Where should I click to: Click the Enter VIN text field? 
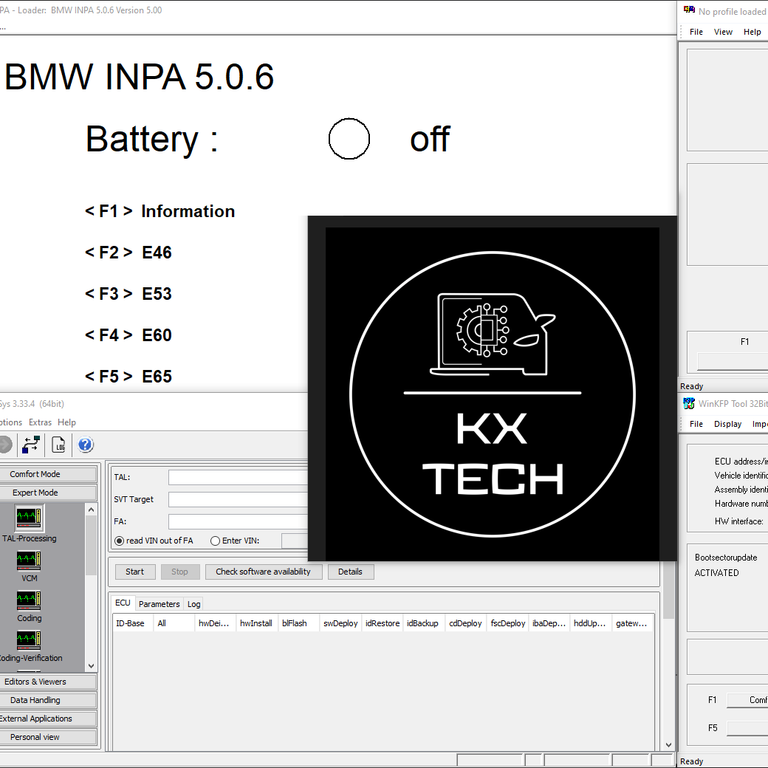pyautogui.click(x=294, y=541)
